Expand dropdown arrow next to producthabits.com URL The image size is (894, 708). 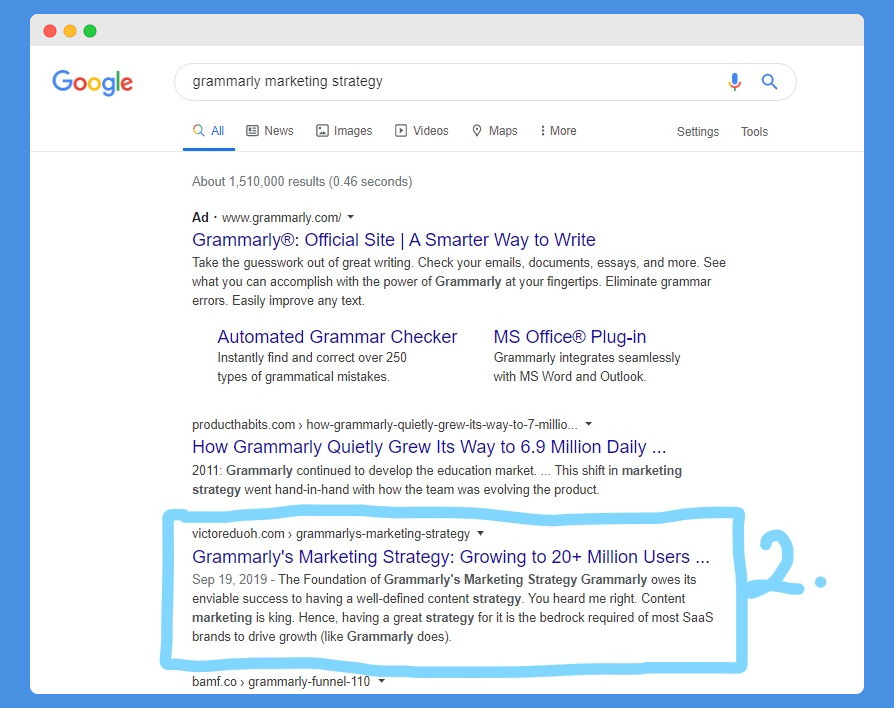(x=588, y=424)
